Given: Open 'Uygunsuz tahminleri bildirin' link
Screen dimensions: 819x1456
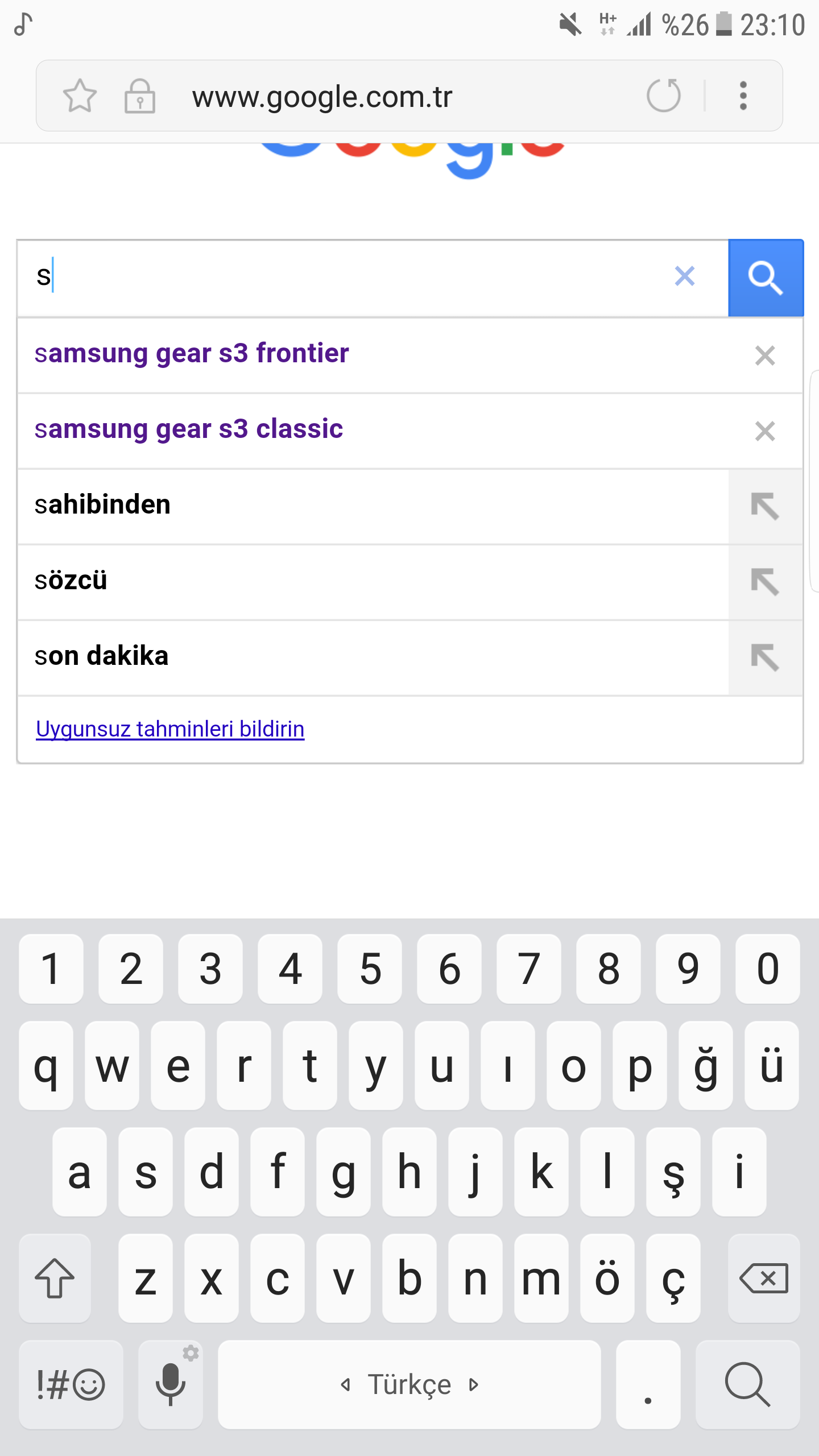Looking at the screenshot, I should [x=170, y=729].
